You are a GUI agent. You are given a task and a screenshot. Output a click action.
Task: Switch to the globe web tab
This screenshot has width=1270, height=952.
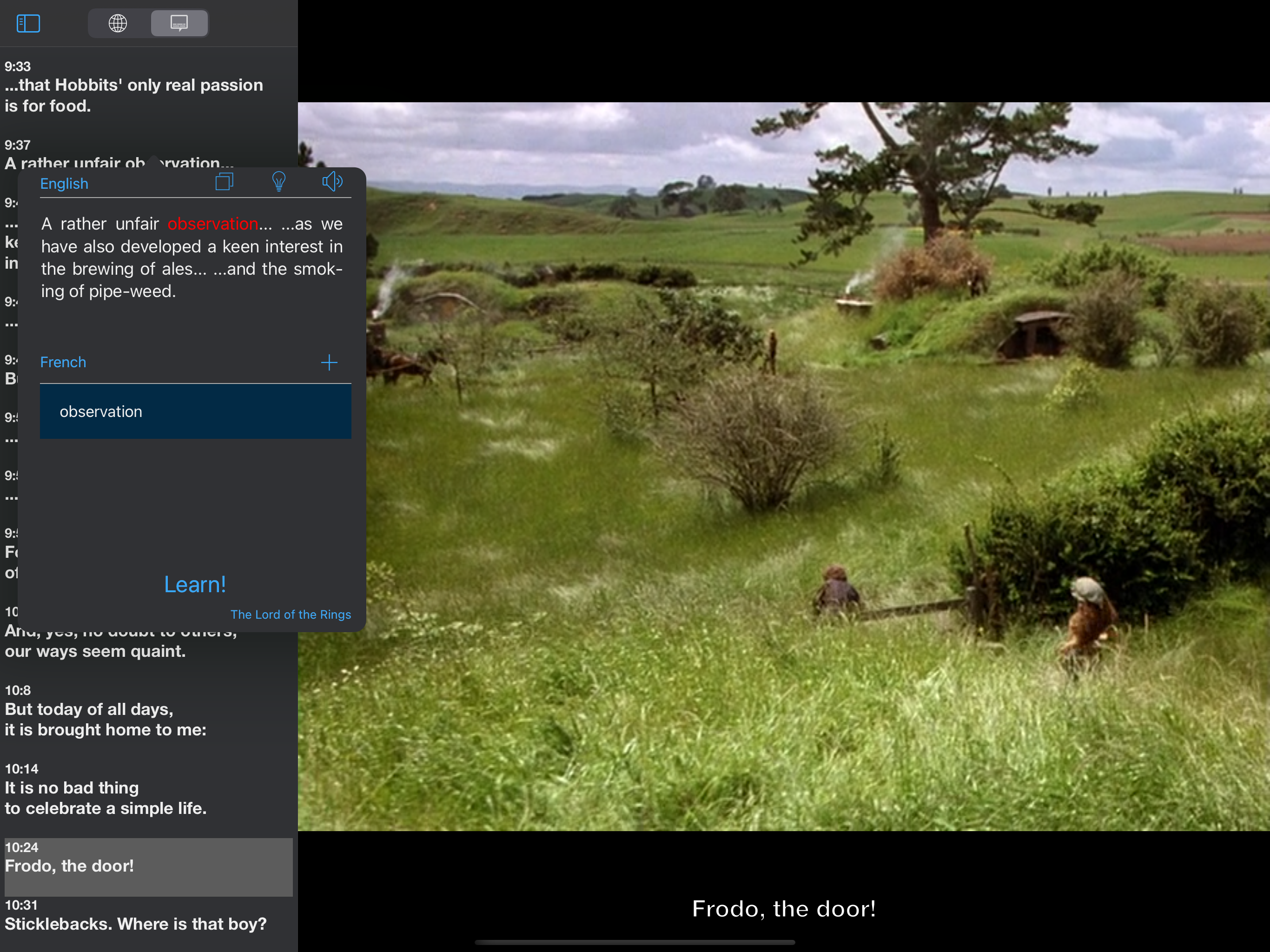(118, 24)
